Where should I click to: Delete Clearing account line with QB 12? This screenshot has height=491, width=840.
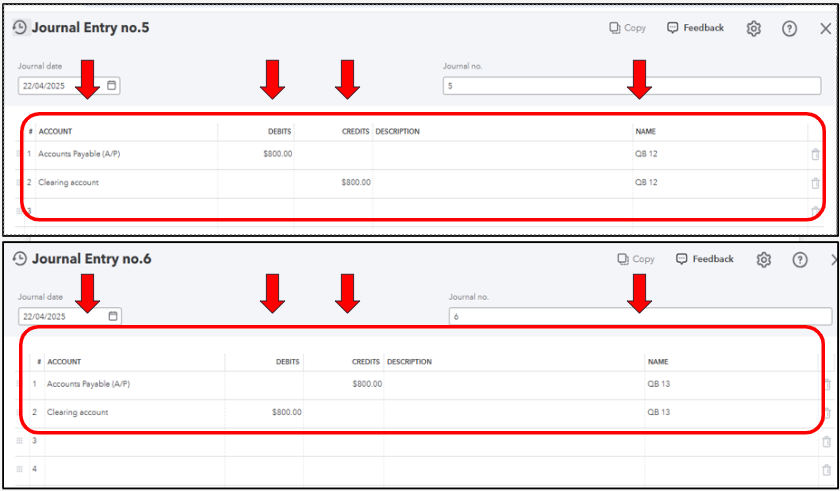coord(815,183)
